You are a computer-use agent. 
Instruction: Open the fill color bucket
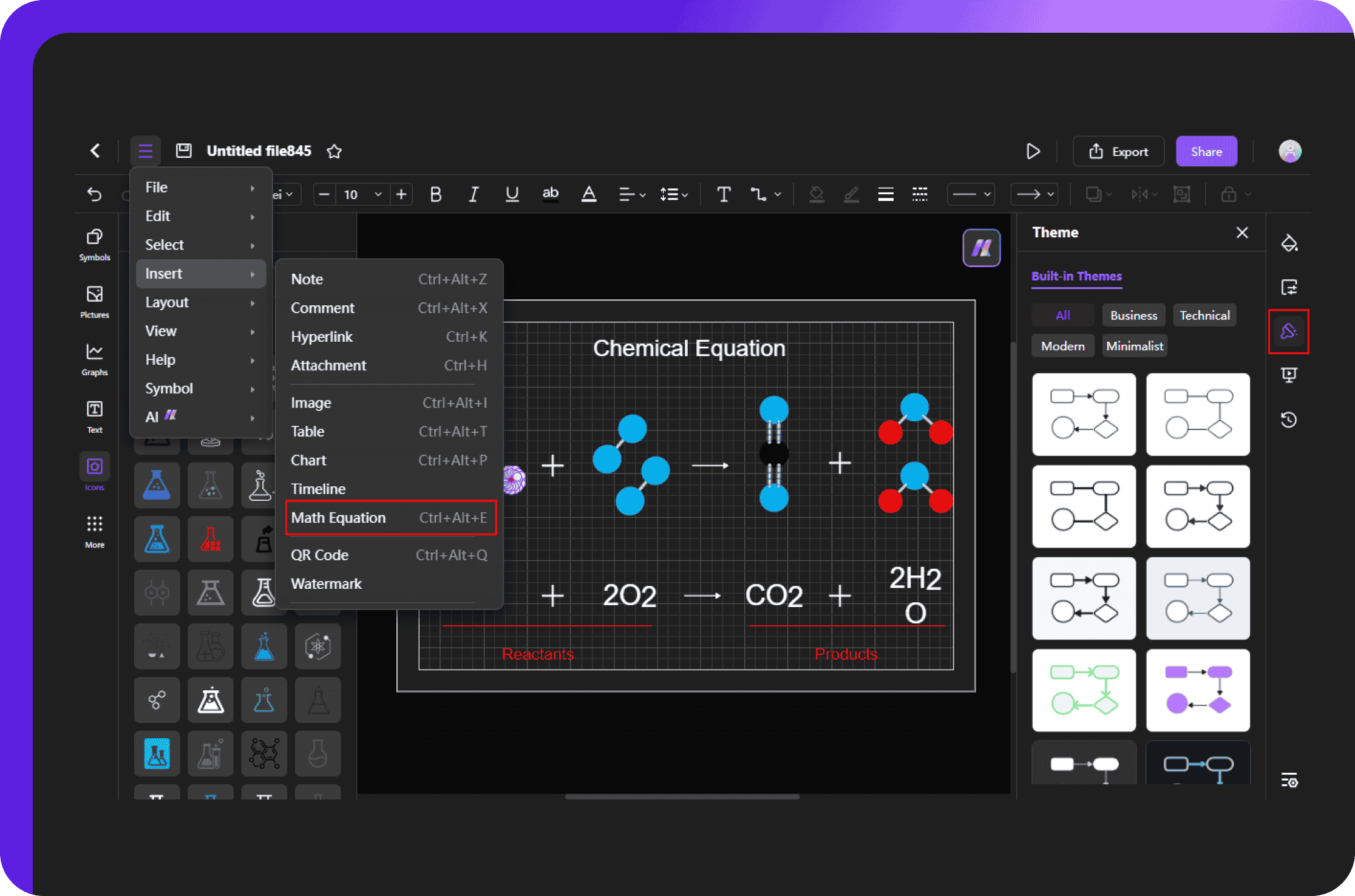pos(817,194)
